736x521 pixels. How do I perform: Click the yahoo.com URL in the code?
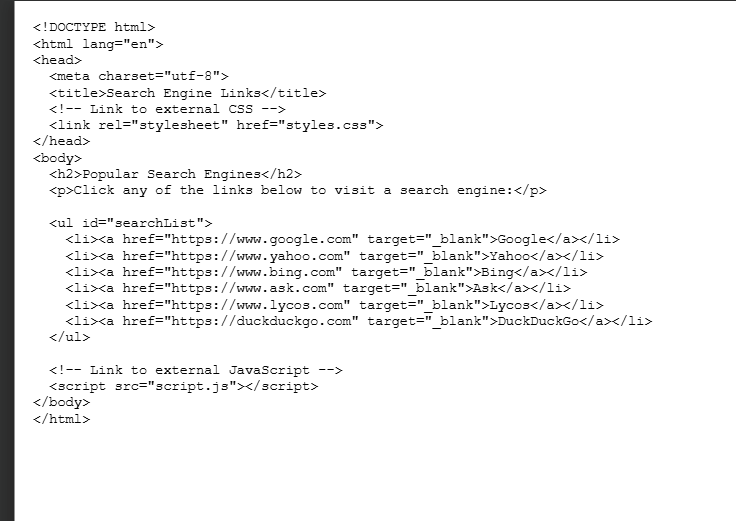(x=259, y=256)
